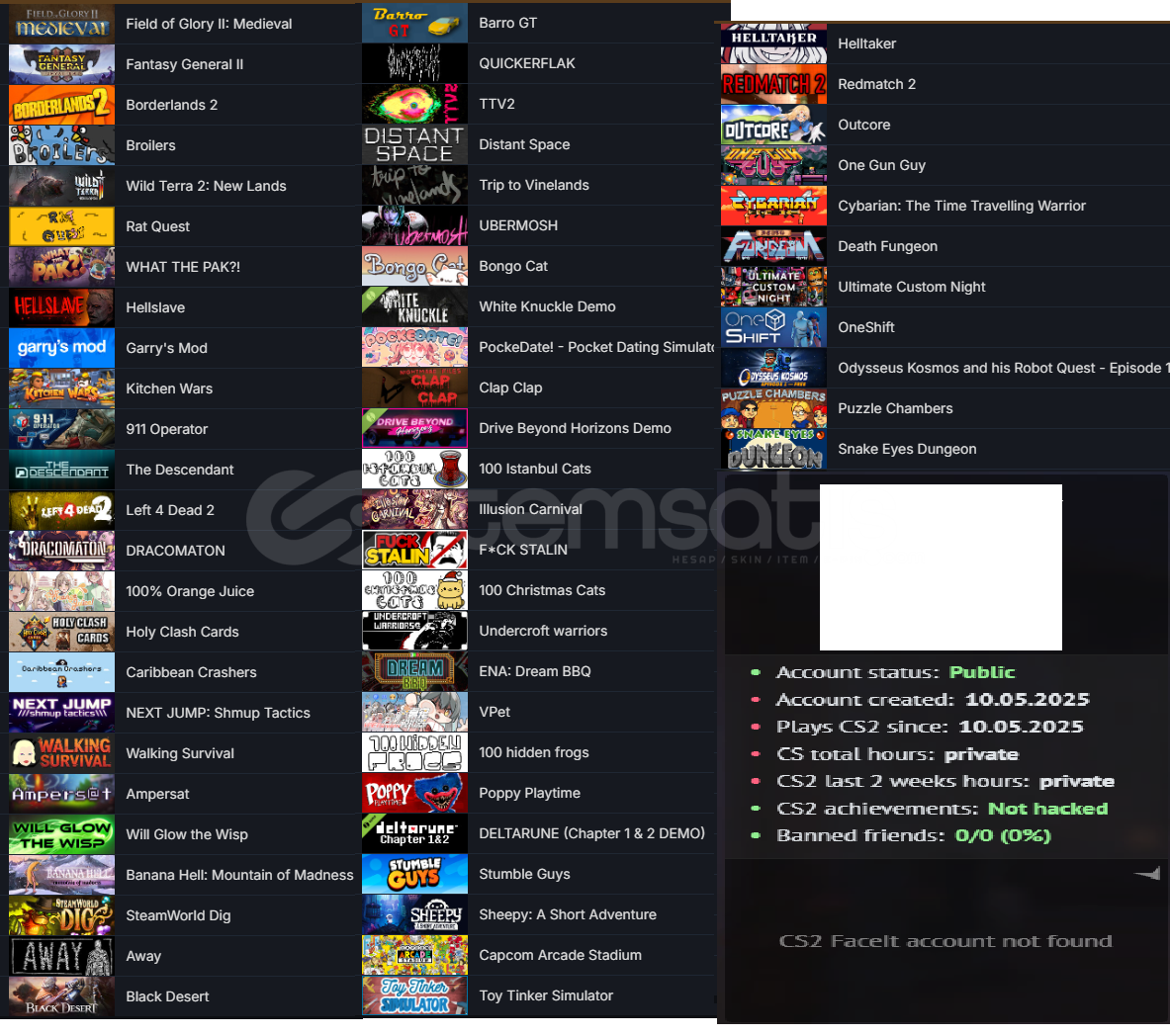This screenshot has width=1170, height=1036.
Task: Open the Trip to Vinelands entry
Action: (x=534, y=185)
